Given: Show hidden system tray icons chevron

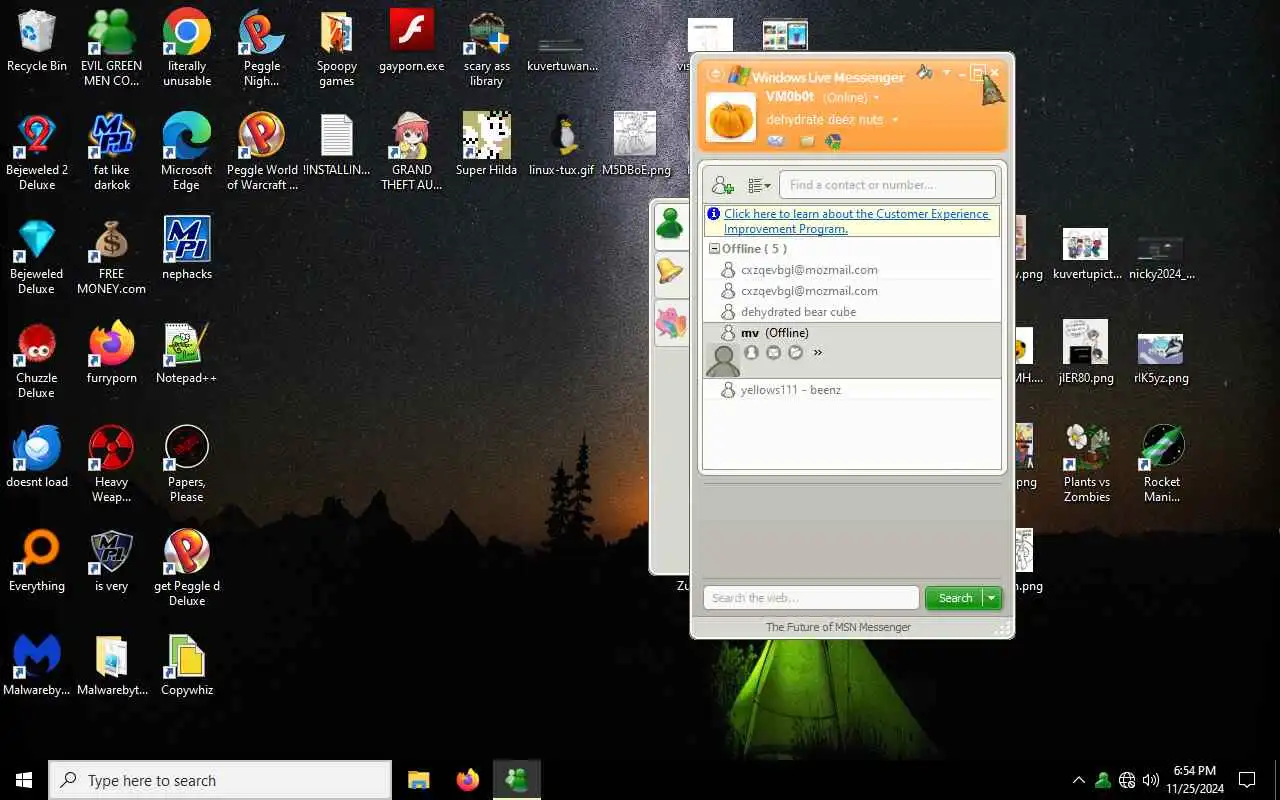Looking at the screenshot, I should click(x=1078, y=780).
